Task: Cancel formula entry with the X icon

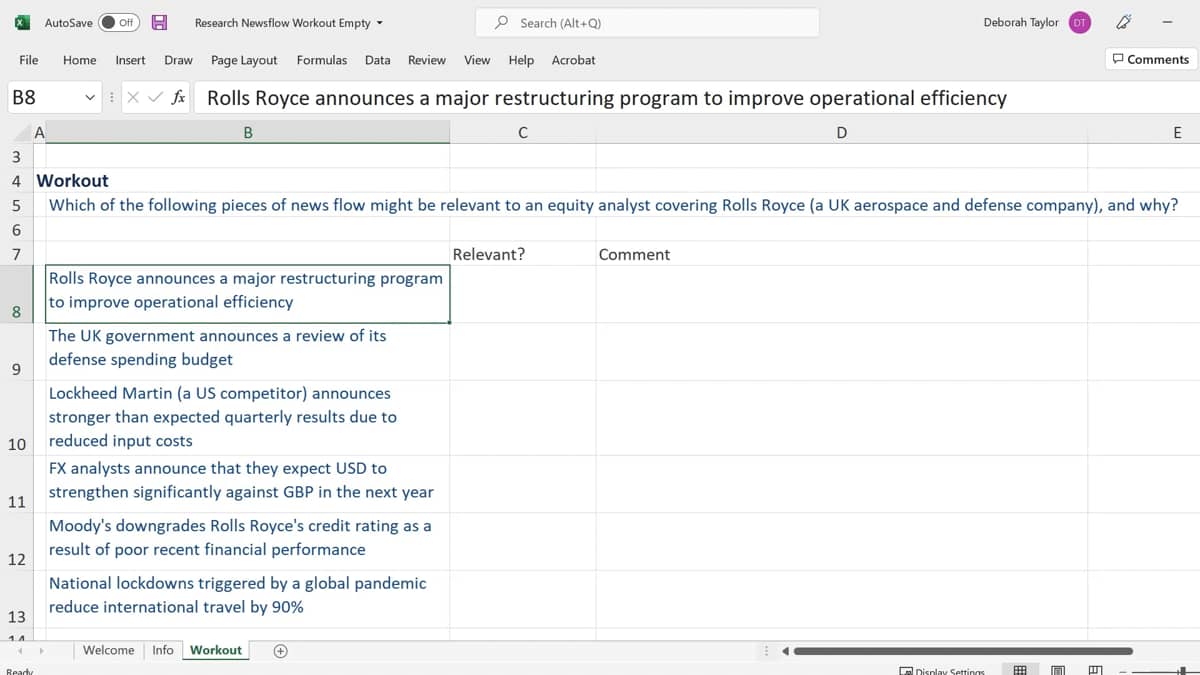Action: pyautogui.click(x=132, y=98)
